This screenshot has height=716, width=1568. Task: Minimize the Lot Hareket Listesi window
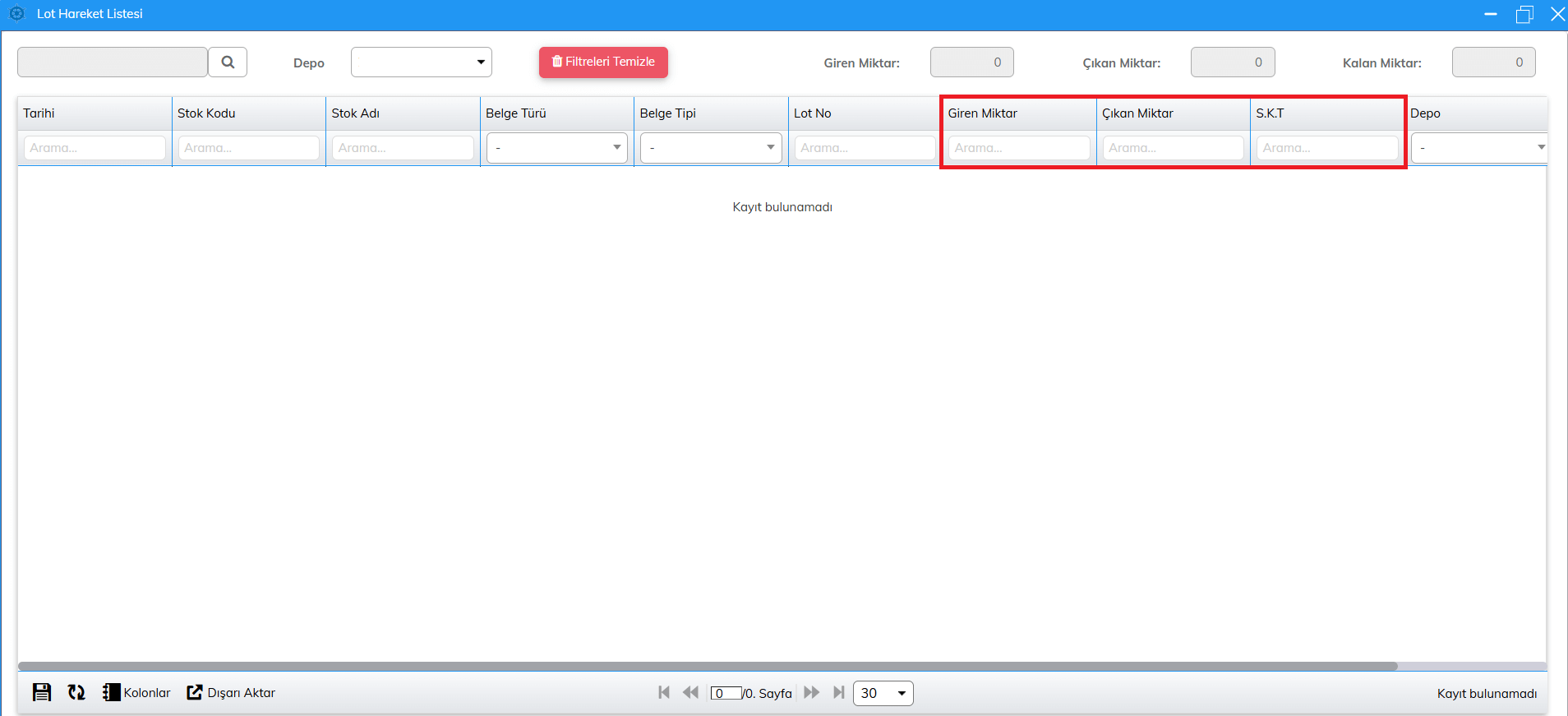pyautogui.click(x=1491, y=14)
